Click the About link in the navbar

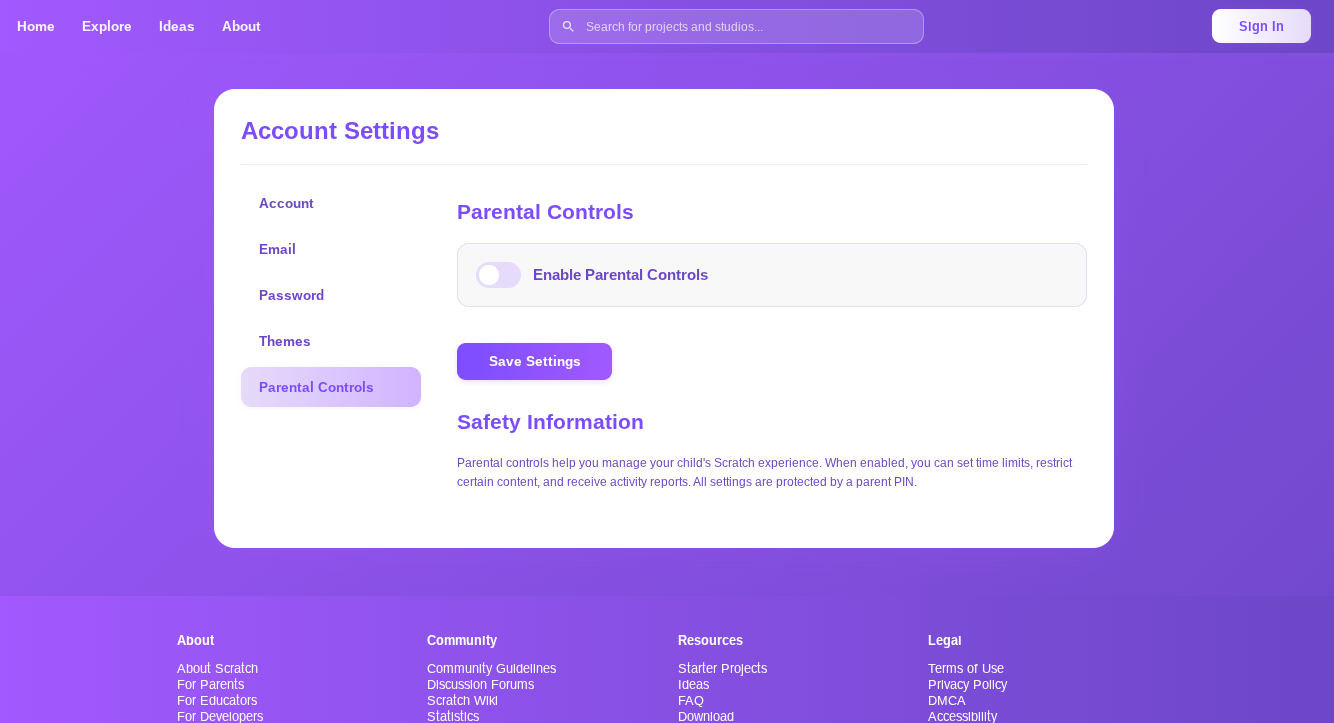[241, 26]
